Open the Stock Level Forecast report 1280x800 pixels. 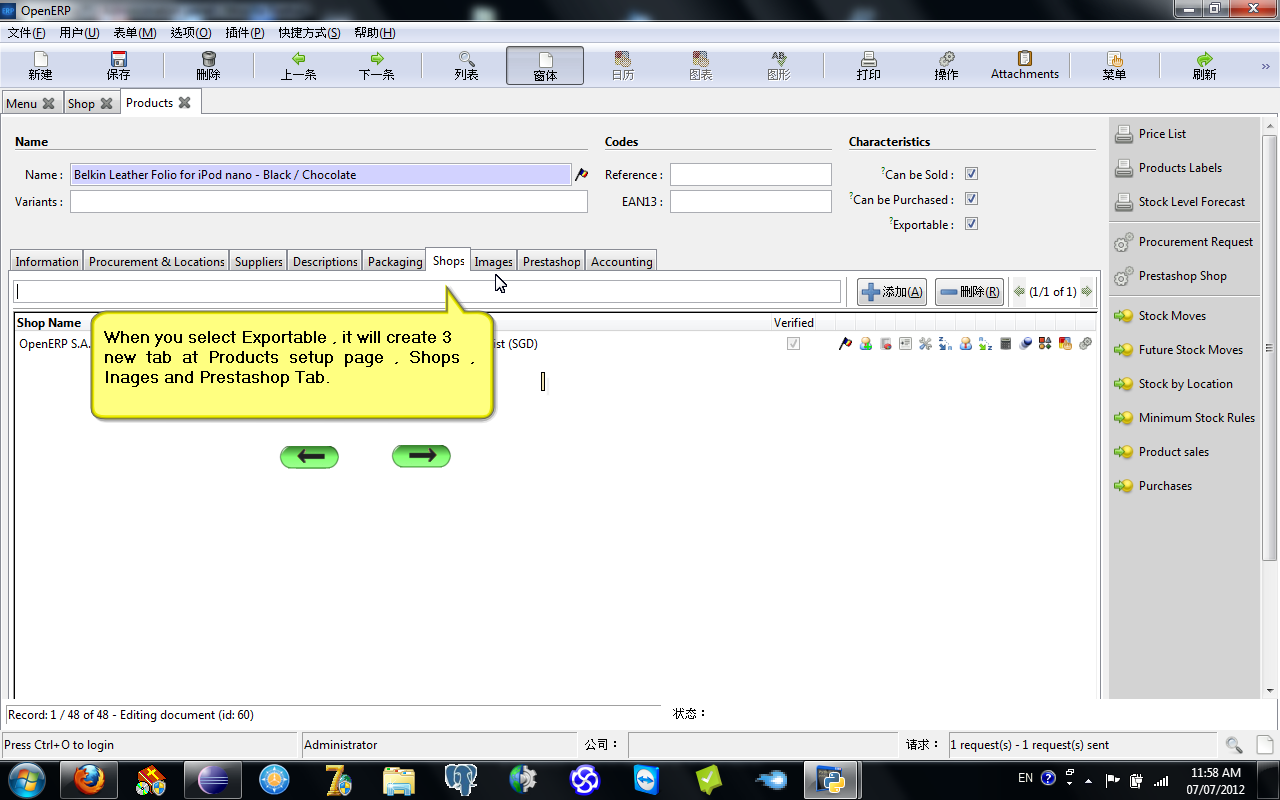[x=1192, y=202]
